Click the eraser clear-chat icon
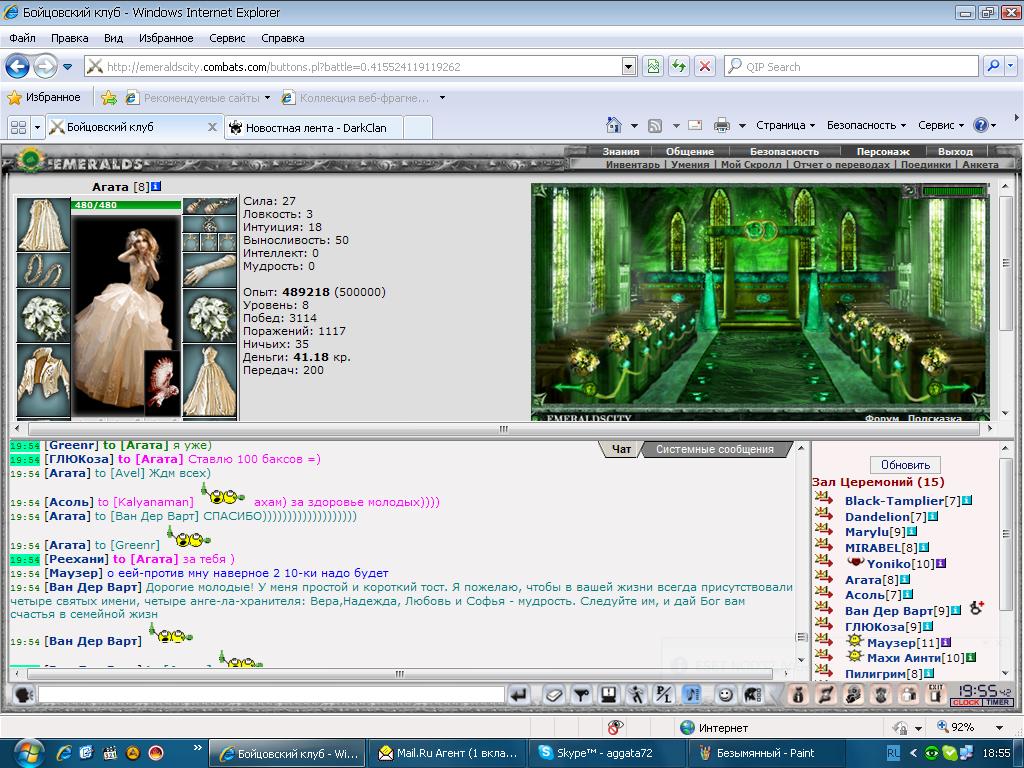Image resolution: width=1024 pixels, height=768 pixels. [554, 694]
